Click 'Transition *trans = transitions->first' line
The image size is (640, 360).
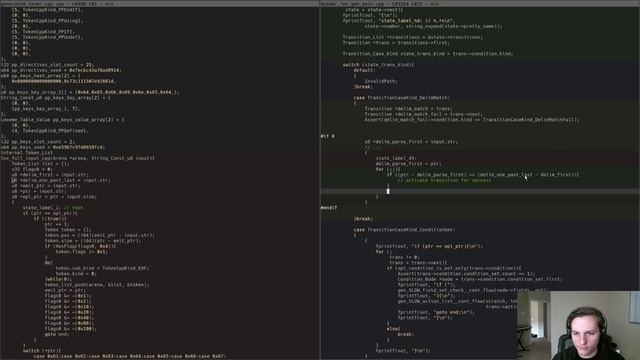[396, 42]
